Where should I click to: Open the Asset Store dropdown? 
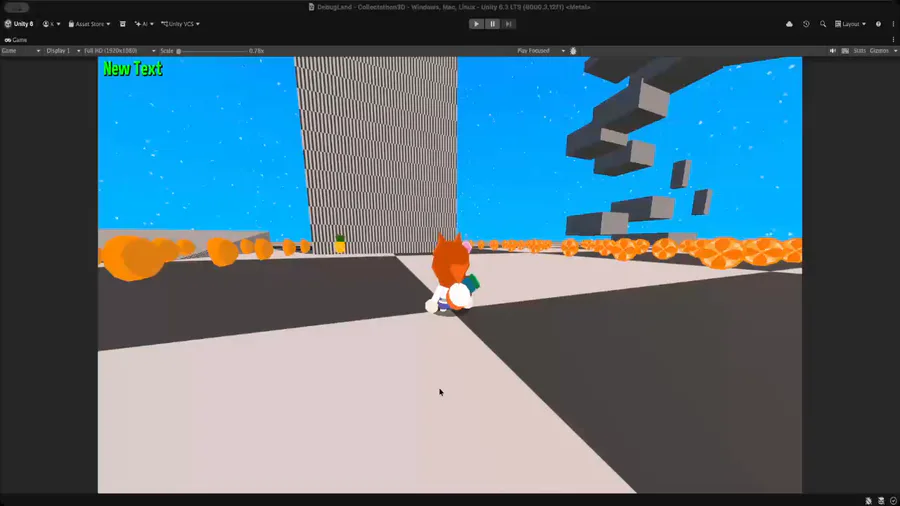[x=89, y=24]
